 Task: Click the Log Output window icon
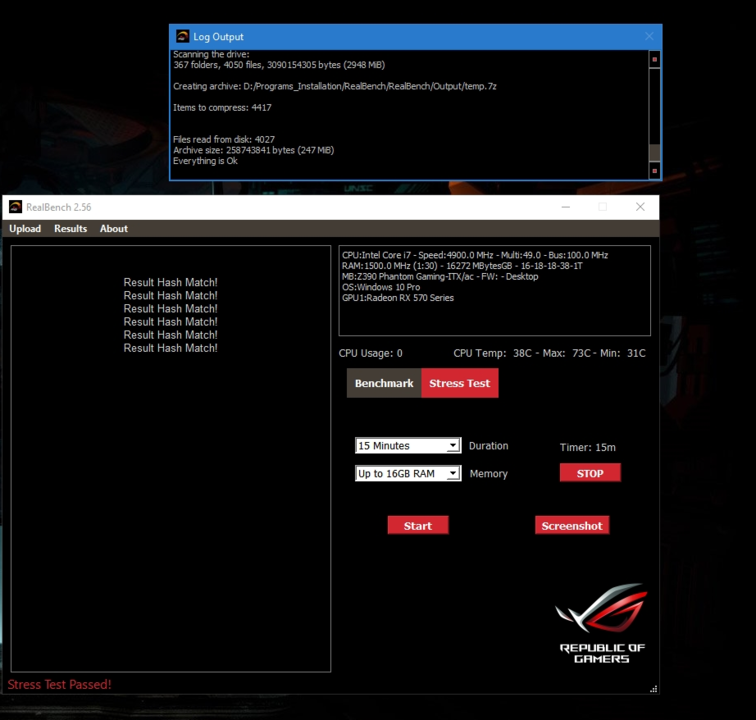pos(182,36)
